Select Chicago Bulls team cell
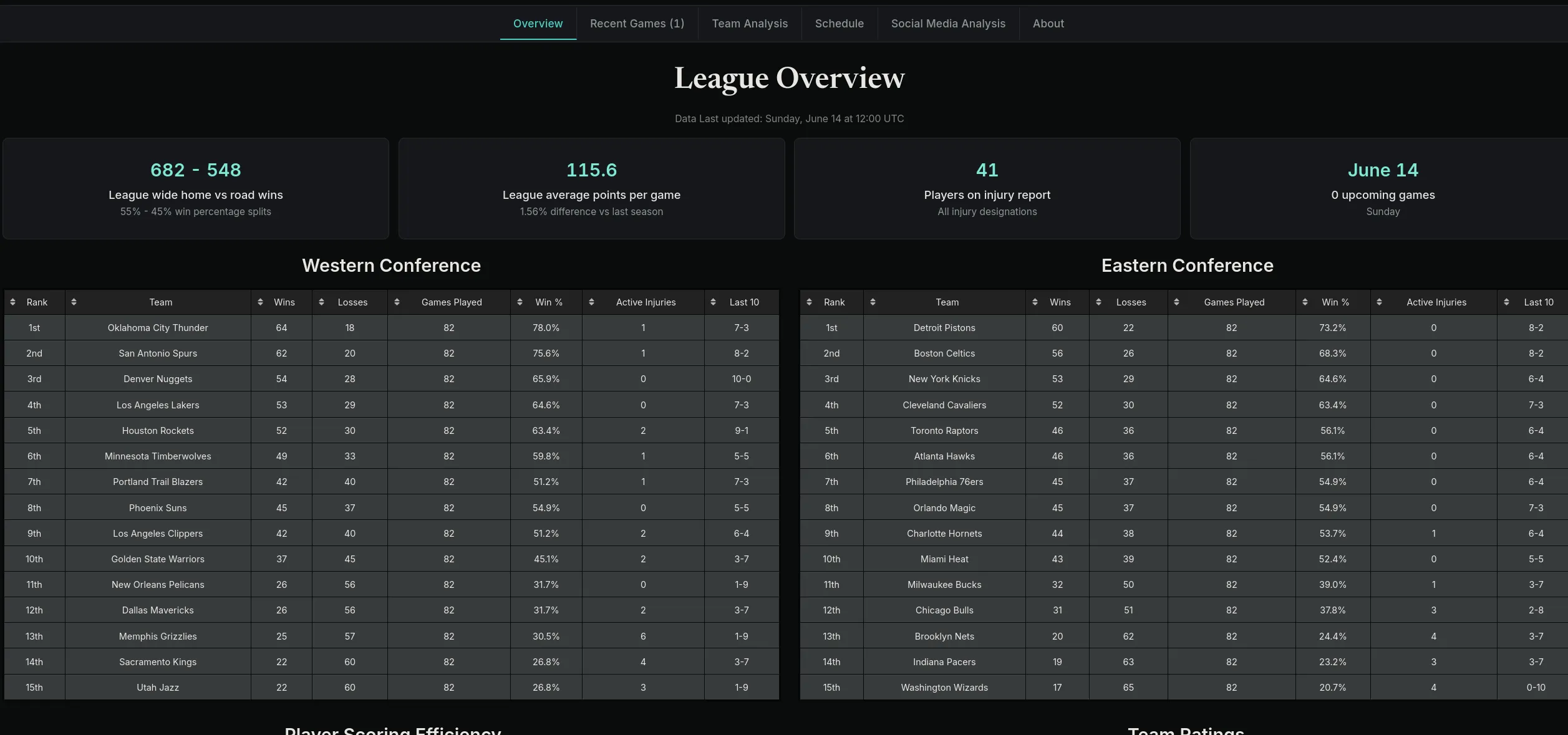1568x735 pixels. pyautogui.click(x=944, y=610)
